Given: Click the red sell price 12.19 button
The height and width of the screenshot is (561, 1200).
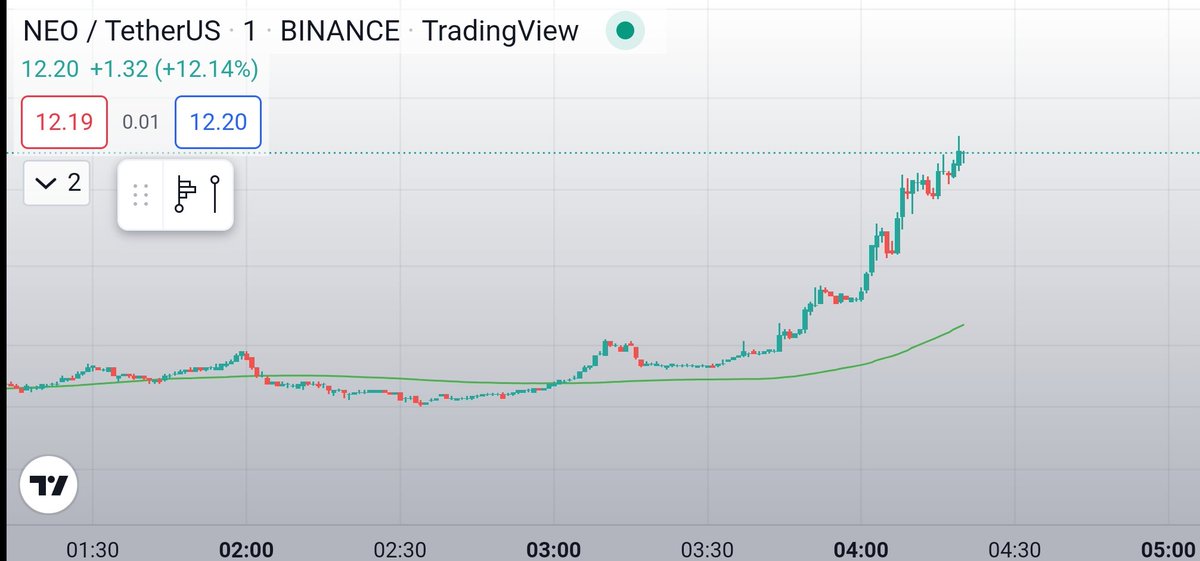Looking at the screenshot, I should [64, 122].
